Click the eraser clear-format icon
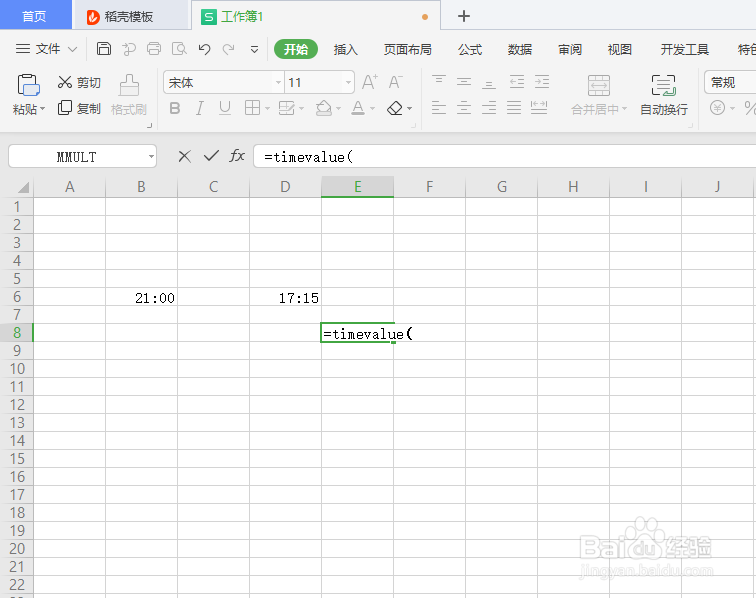The height and width of the screenshot is (598, 756). coord(395,108)
